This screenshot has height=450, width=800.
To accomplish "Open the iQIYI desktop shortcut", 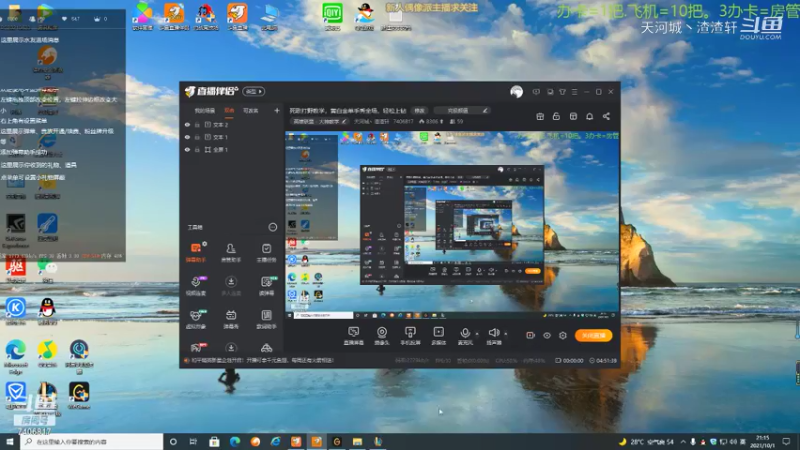I will click(332, 17).
